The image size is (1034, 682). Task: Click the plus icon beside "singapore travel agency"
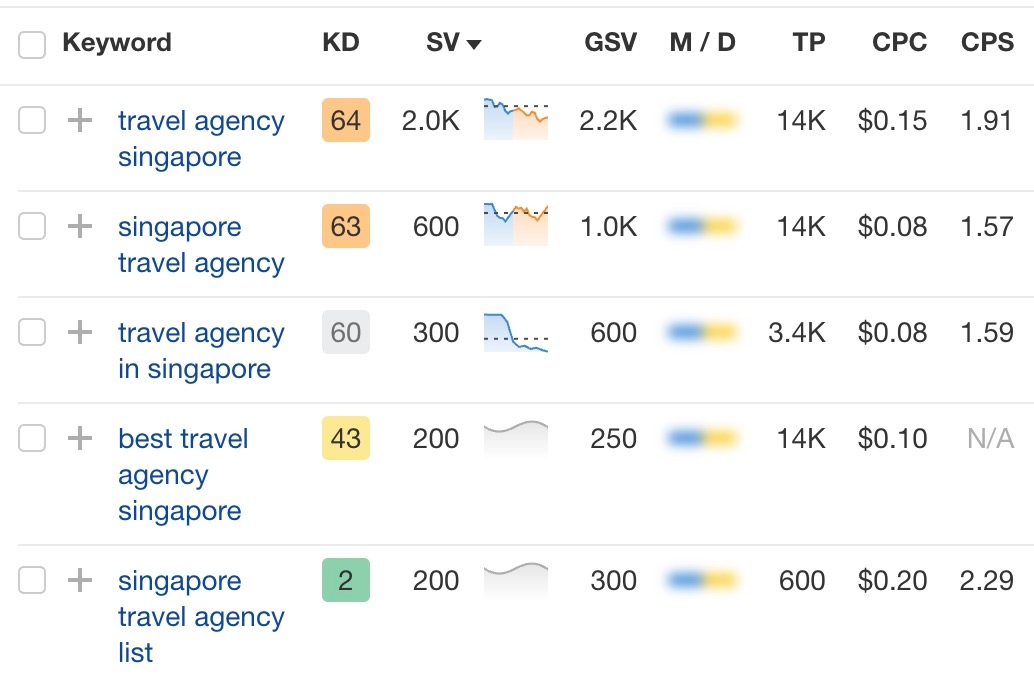(x=80, y=227)
